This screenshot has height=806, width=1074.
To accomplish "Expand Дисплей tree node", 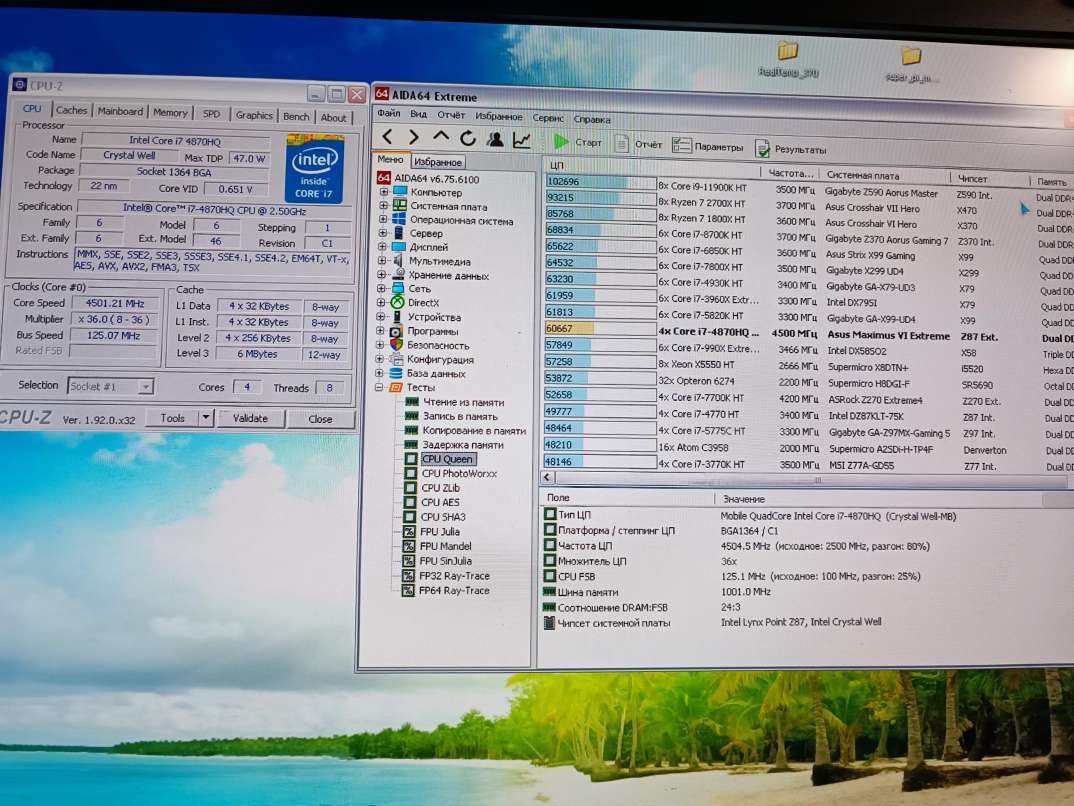I will click(x=383, y=247).
